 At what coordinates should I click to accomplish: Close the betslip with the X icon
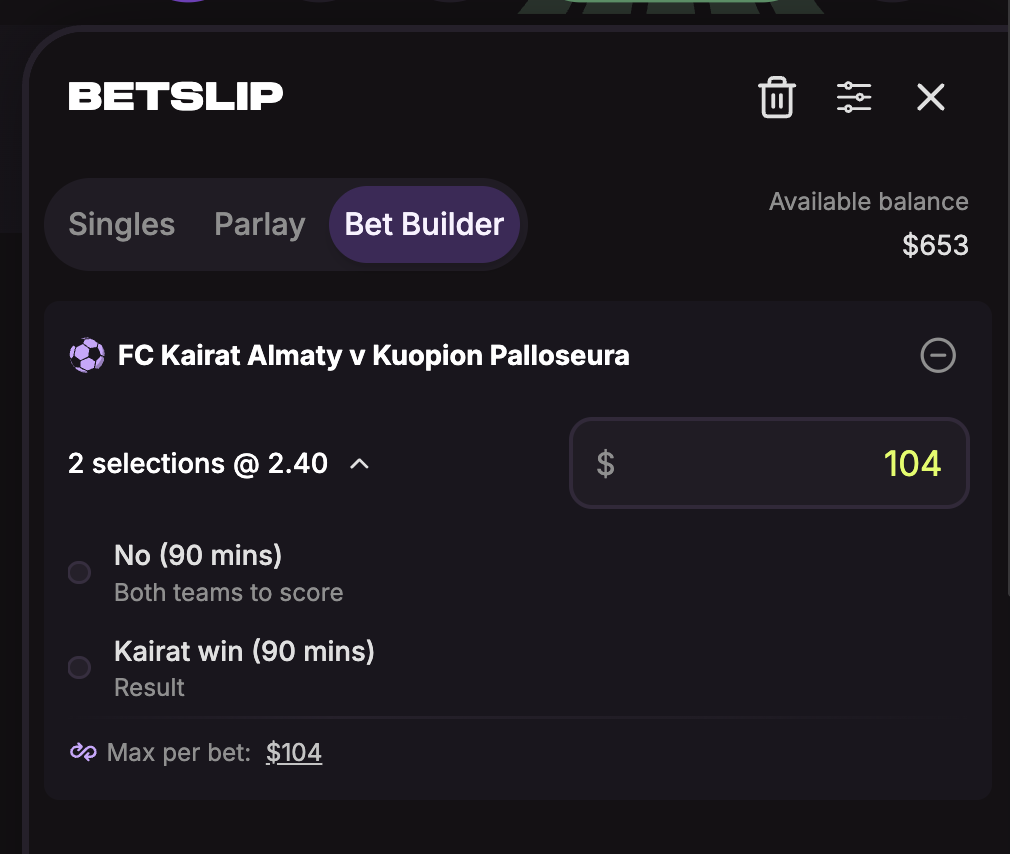click(x=931, y=97)
